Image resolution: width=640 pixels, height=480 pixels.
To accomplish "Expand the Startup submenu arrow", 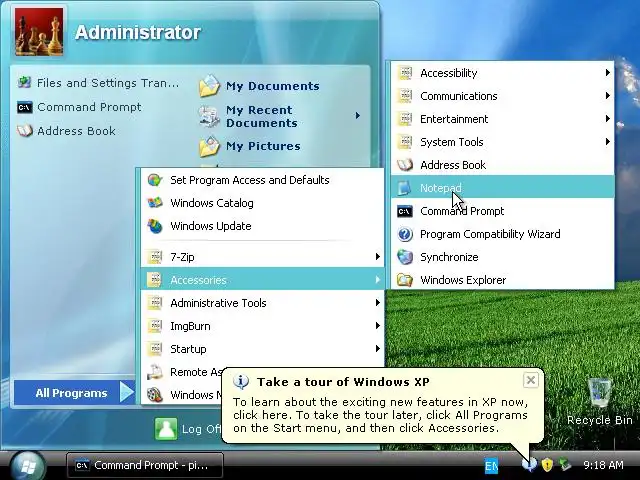I will tap(378, 349).
